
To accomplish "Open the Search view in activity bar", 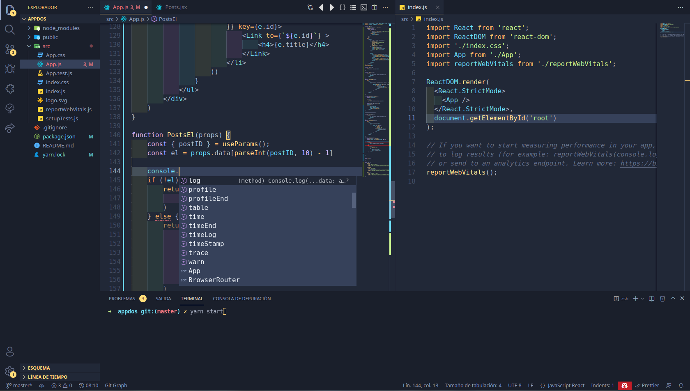I will 10,29.
